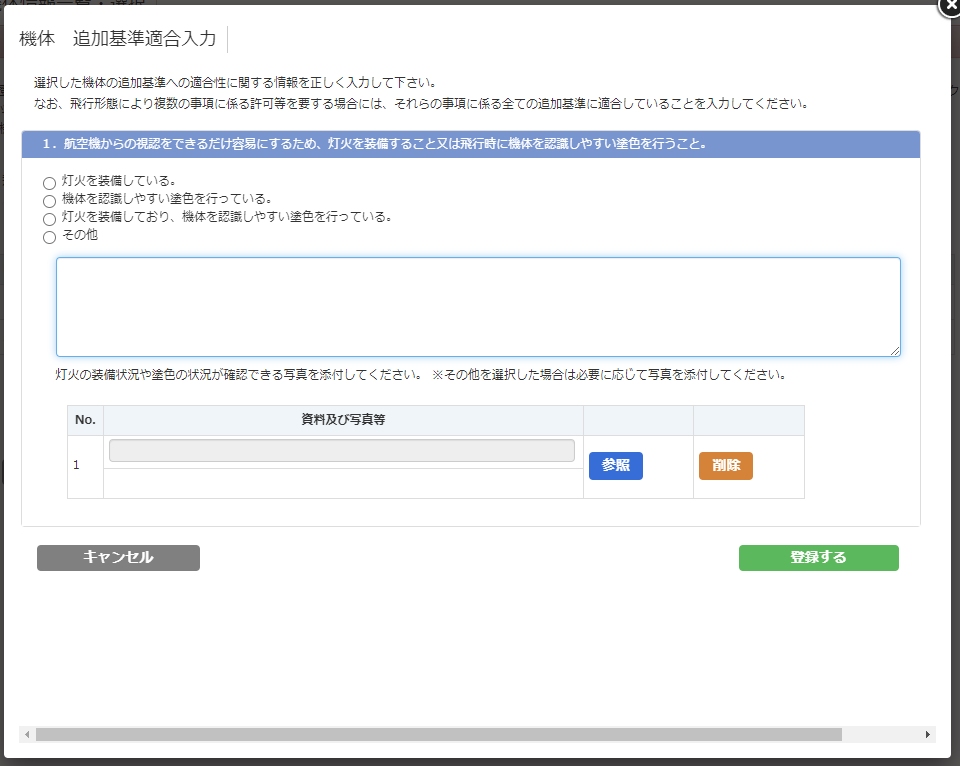Click the scrollbar left arrow
The width and height of the screenshot is (960, 766).
(27, 734)
